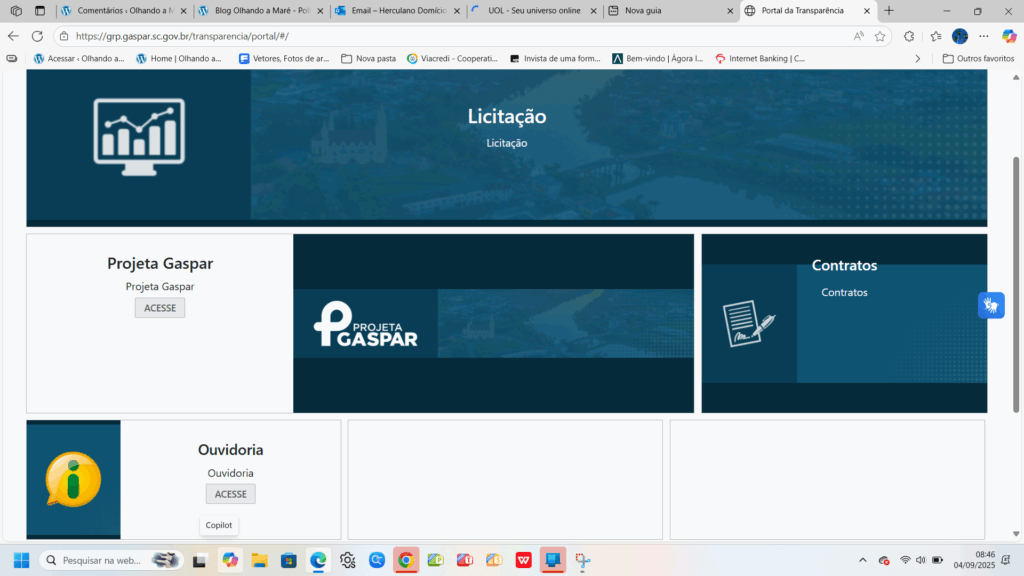
Task: Click ACESSE button under Projeta Gaspar
Action: pos(160,308)
